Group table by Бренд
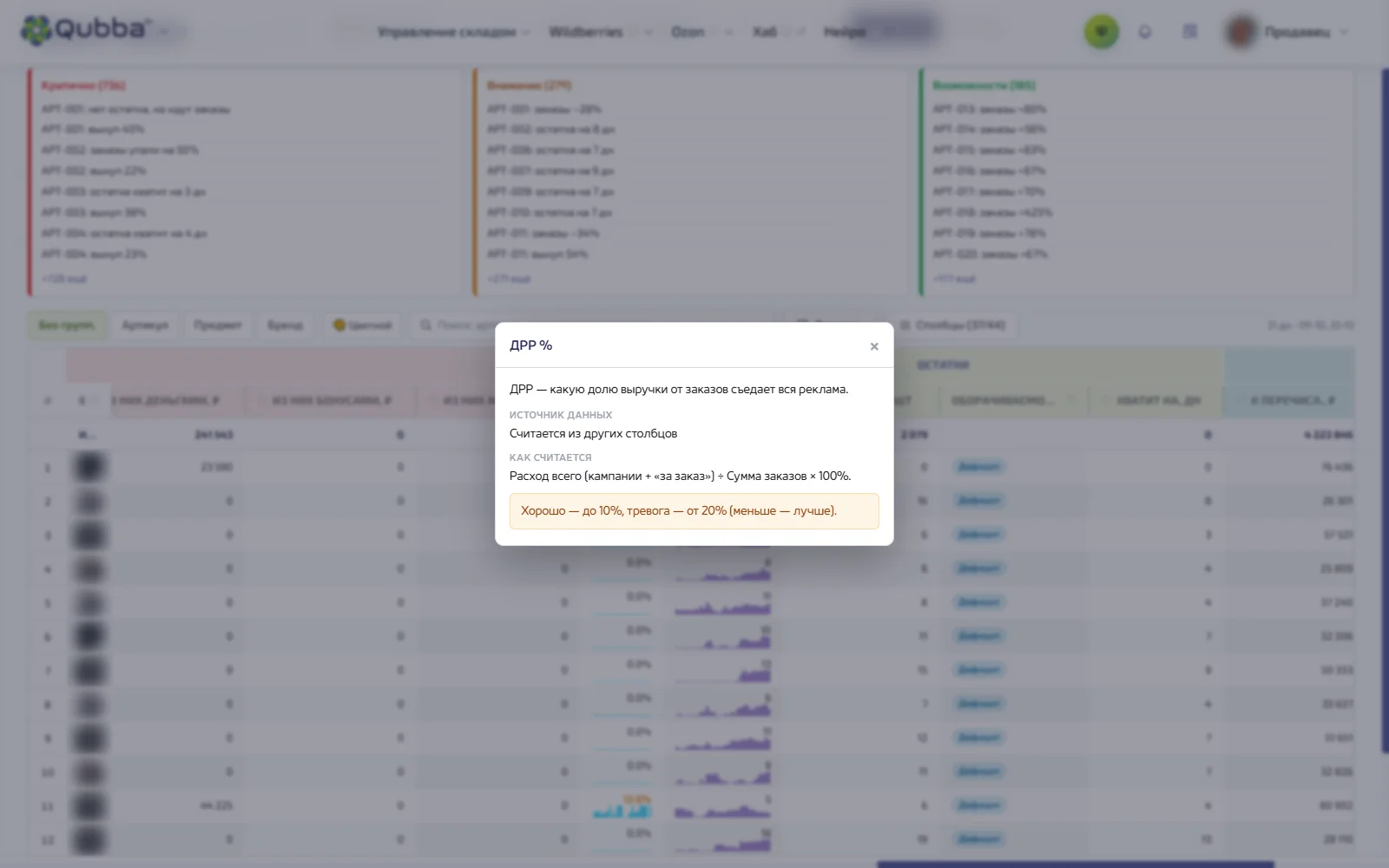The width and height of the screenshot is (1389, 868). coord(285,325)
